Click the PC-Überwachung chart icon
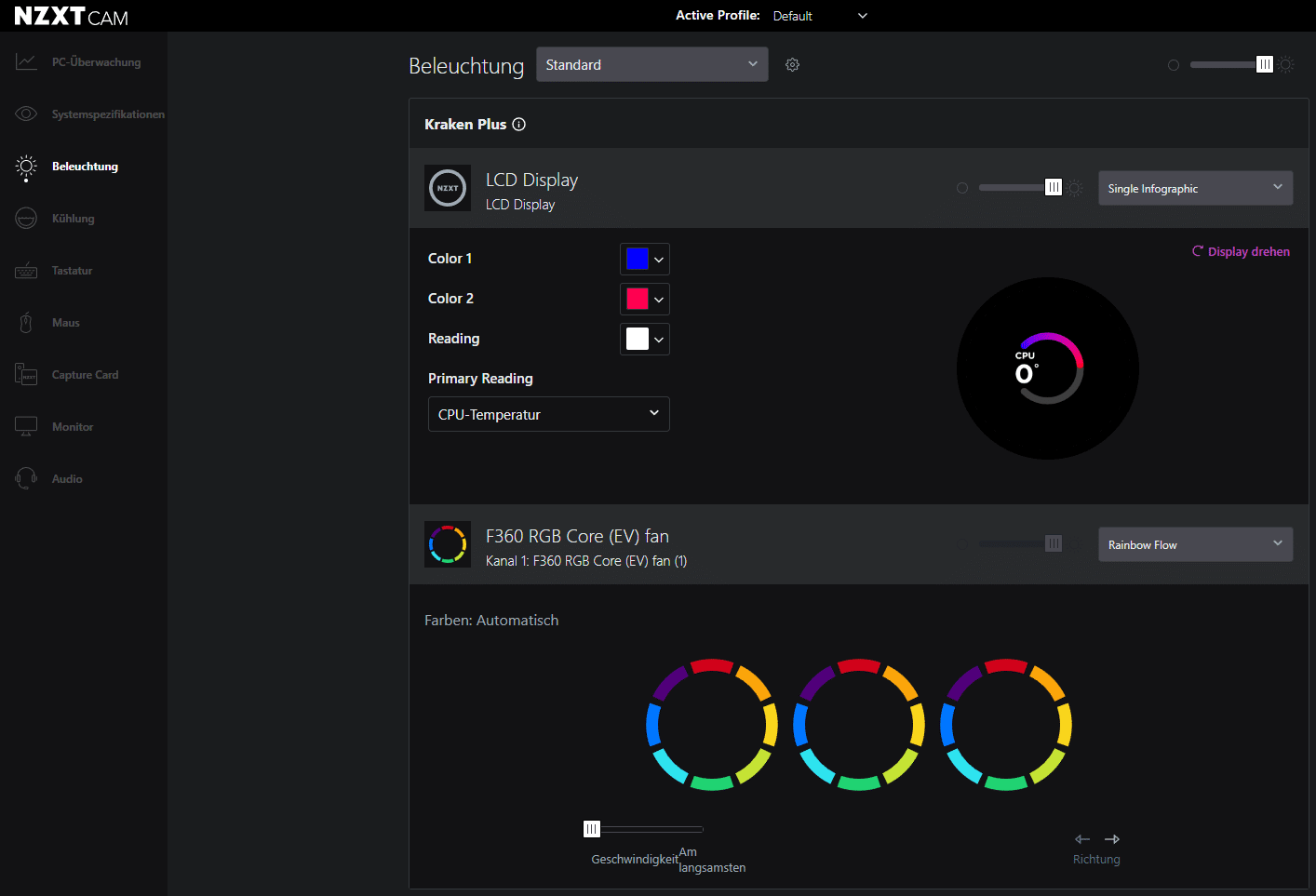The height and width of the screenshot is (896, 1316). coord(26,62)
